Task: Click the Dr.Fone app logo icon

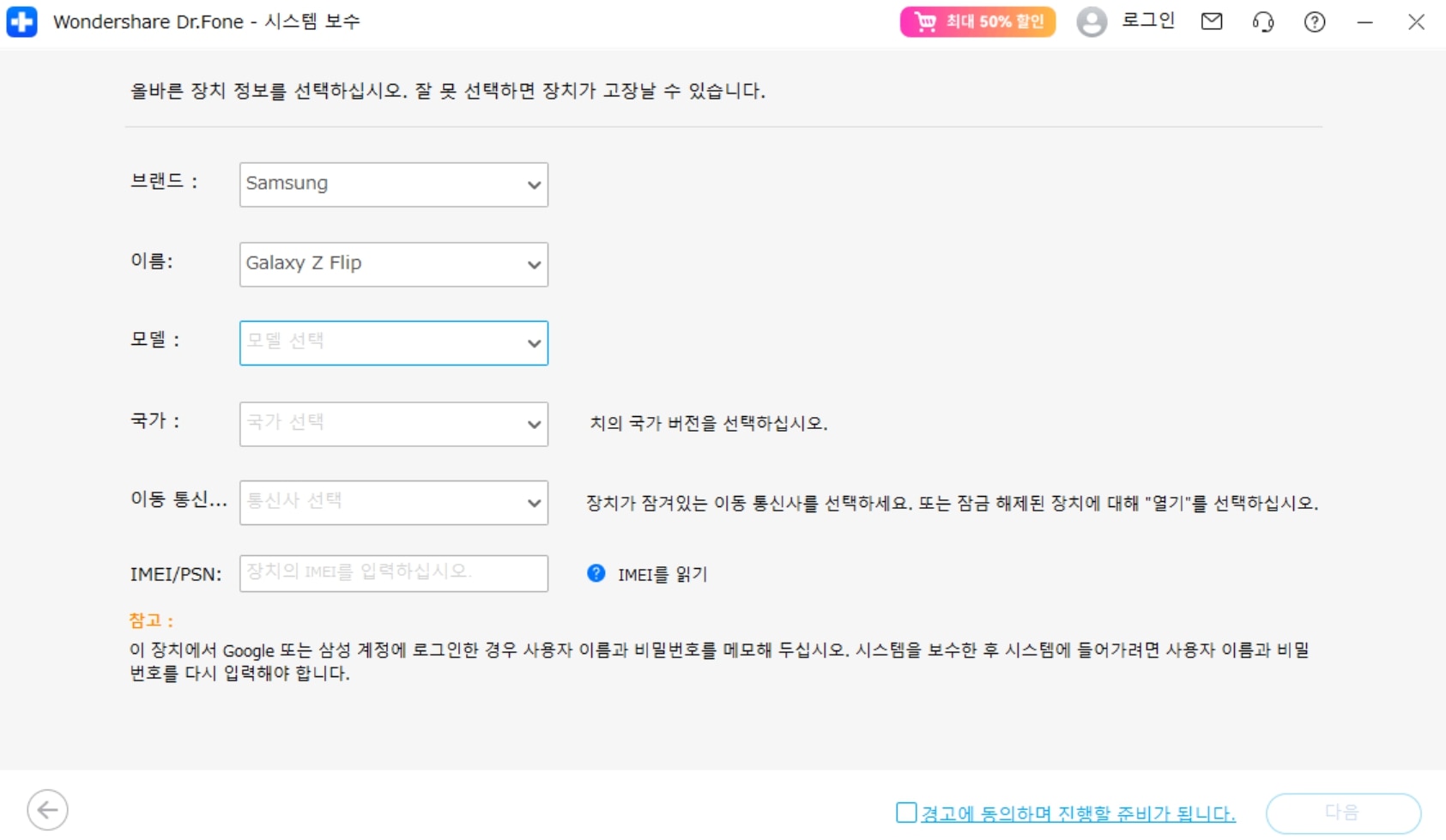Action: pyautogui.click(x=21, y=21)
